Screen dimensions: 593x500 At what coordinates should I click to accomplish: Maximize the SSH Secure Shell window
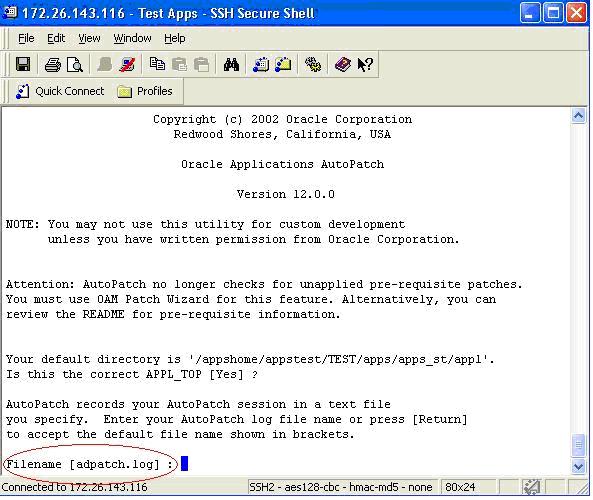point(553,13)
